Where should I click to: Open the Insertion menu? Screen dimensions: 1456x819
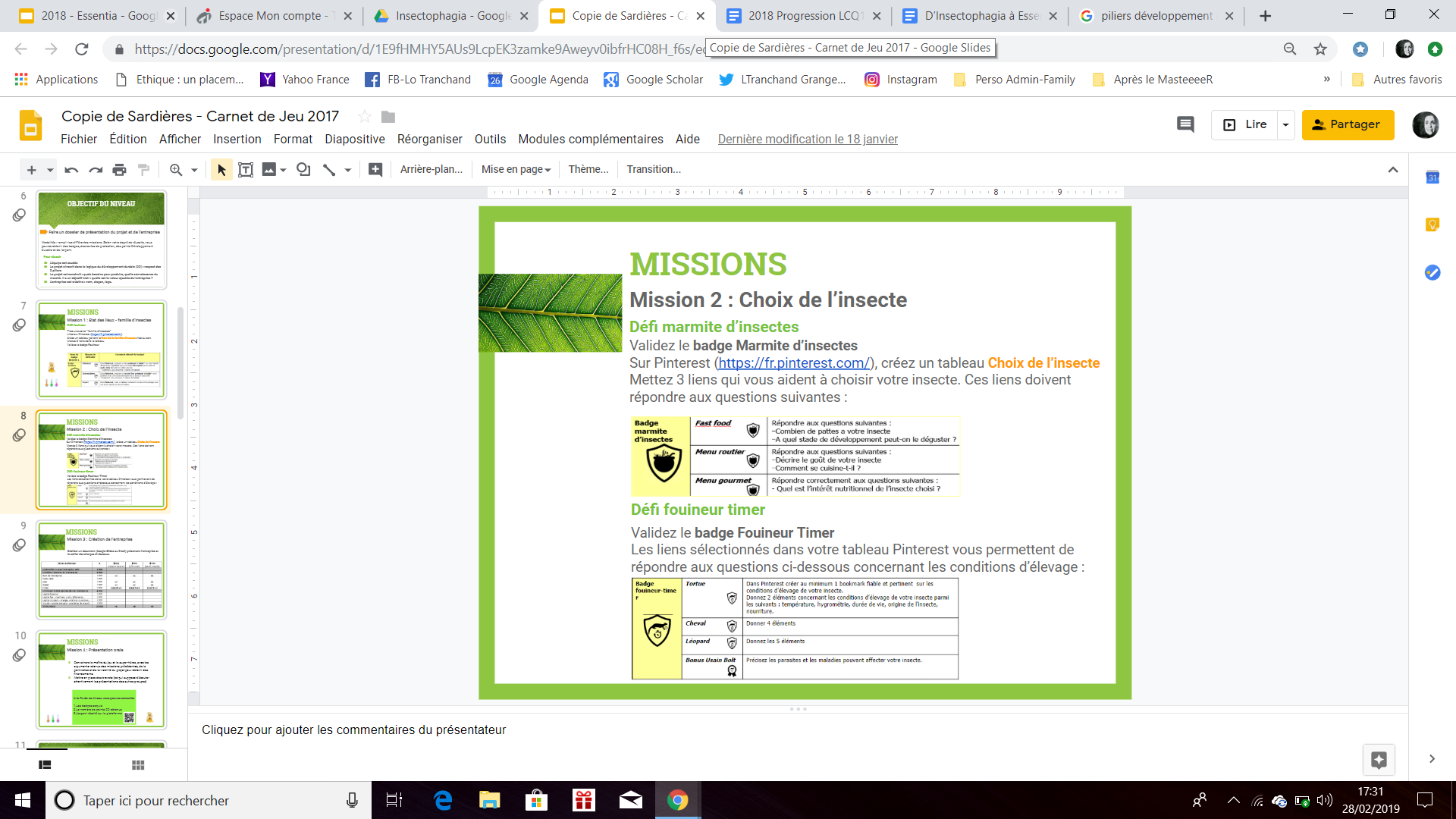[237, 139]
